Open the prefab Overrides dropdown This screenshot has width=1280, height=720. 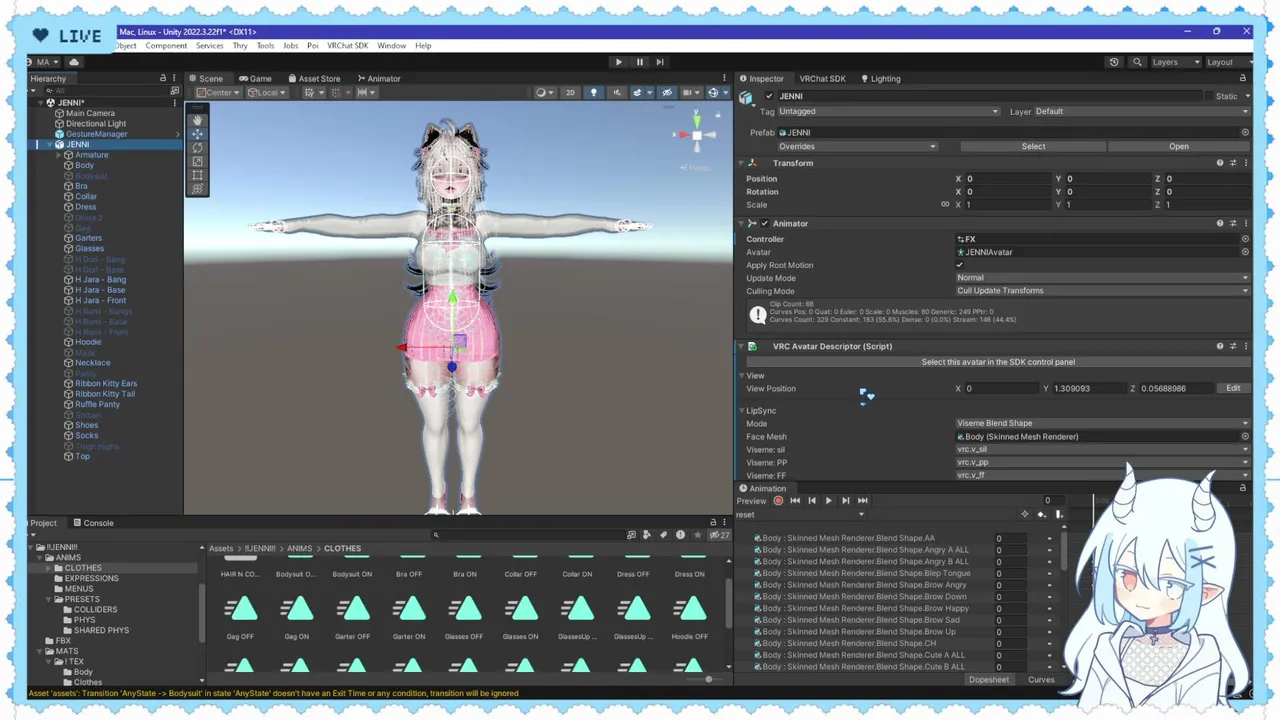[x=857, y=147]
